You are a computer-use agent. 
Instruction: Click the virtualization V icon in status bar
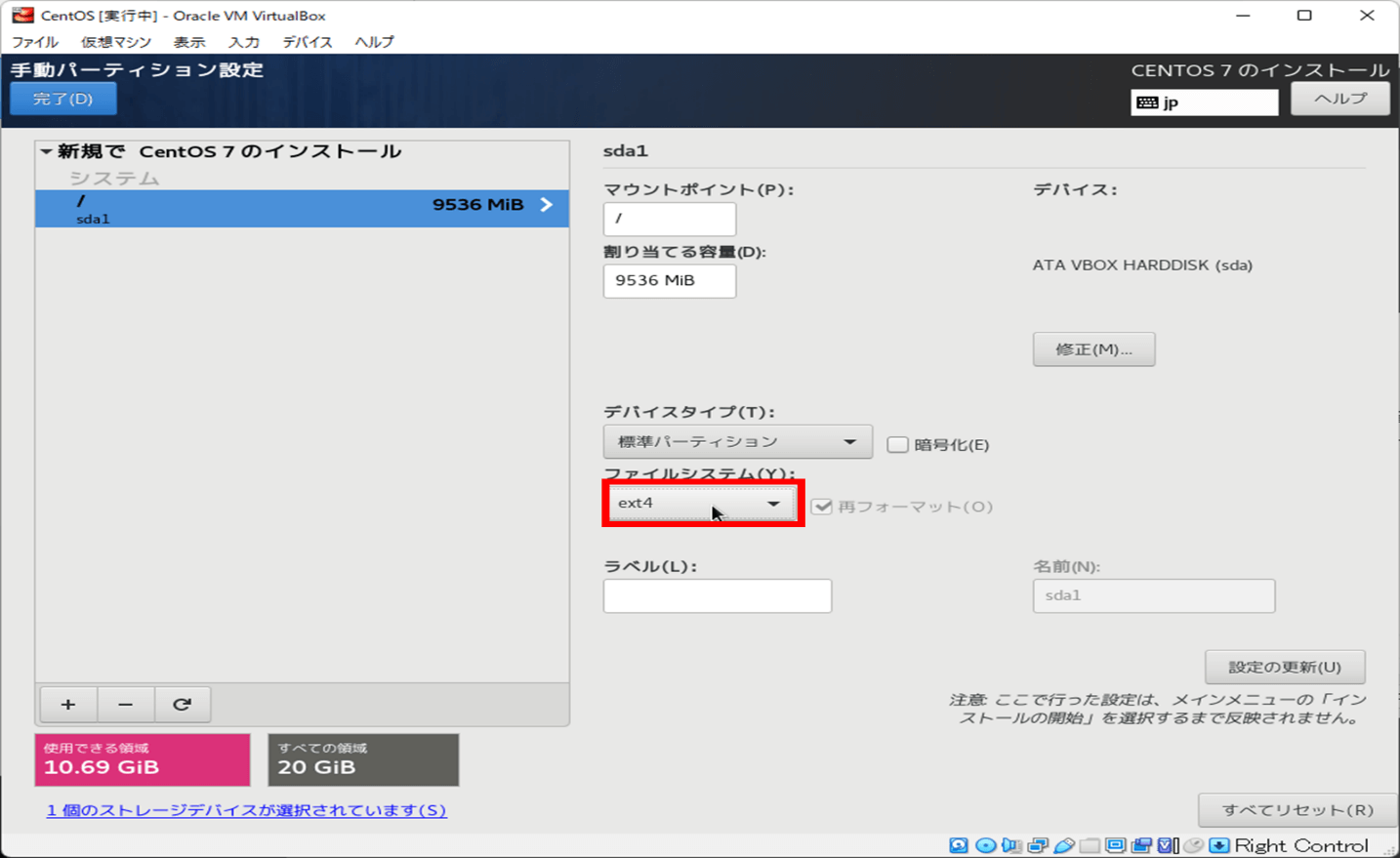[1168, 845]
